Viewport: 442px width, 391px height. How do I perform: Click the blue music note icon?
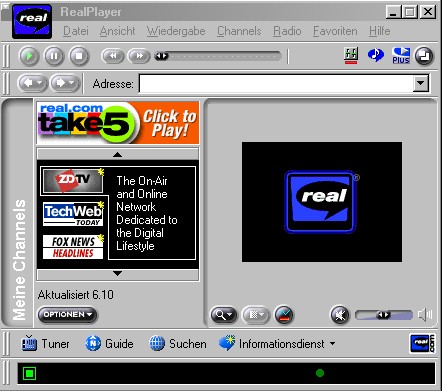(x=376, y=55)
